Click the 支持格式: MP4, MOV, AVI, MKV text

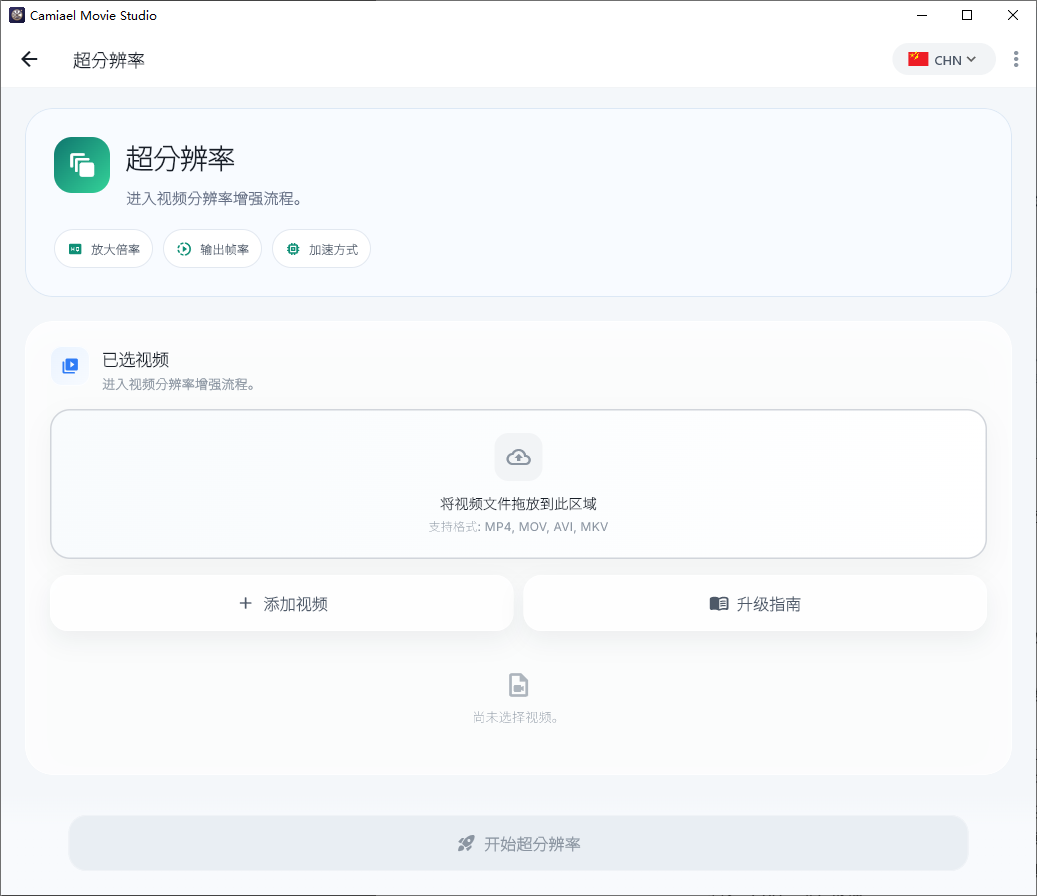tap(518, 527)
